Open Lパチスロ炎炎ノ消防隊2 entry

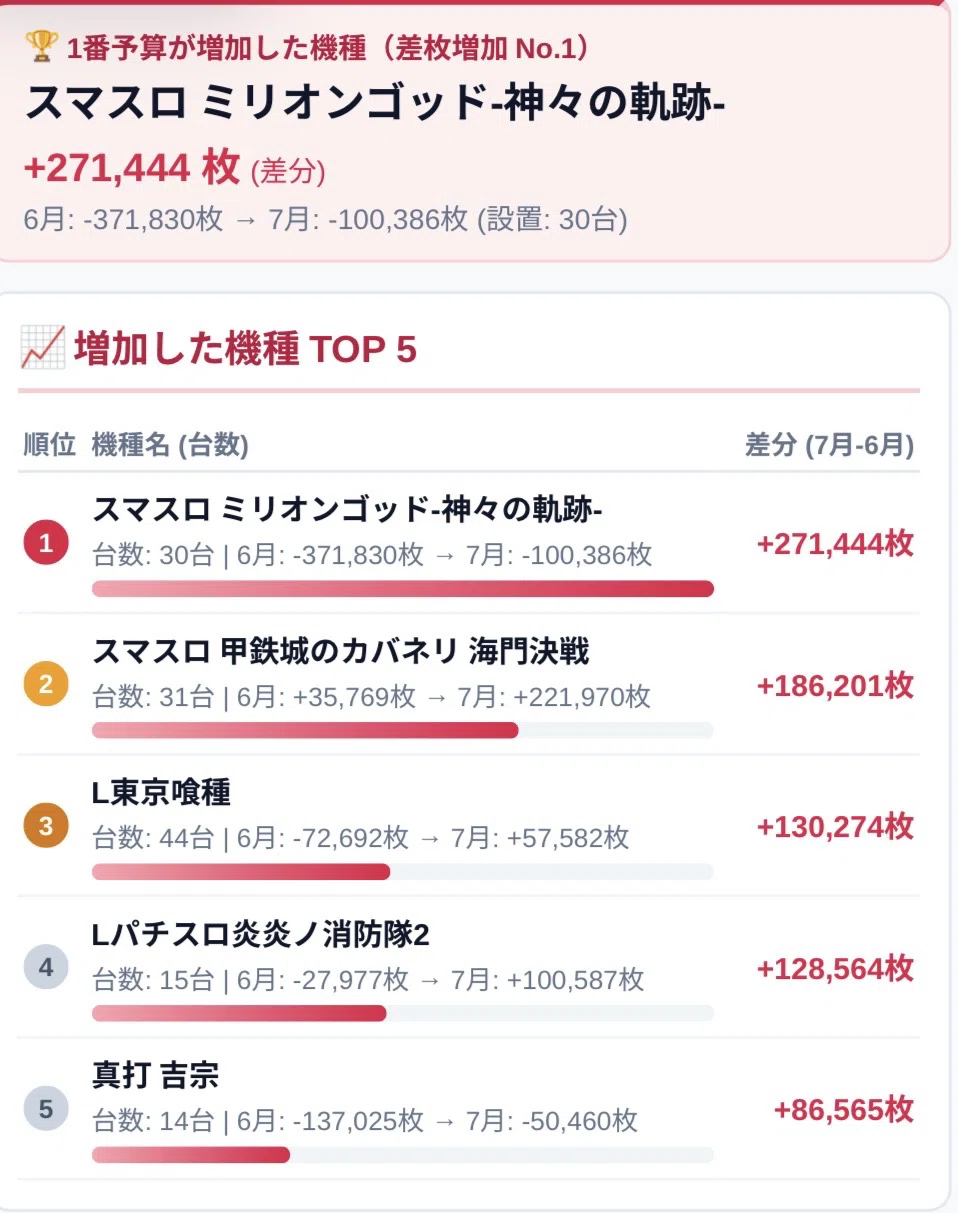click(x=468, y=967)
